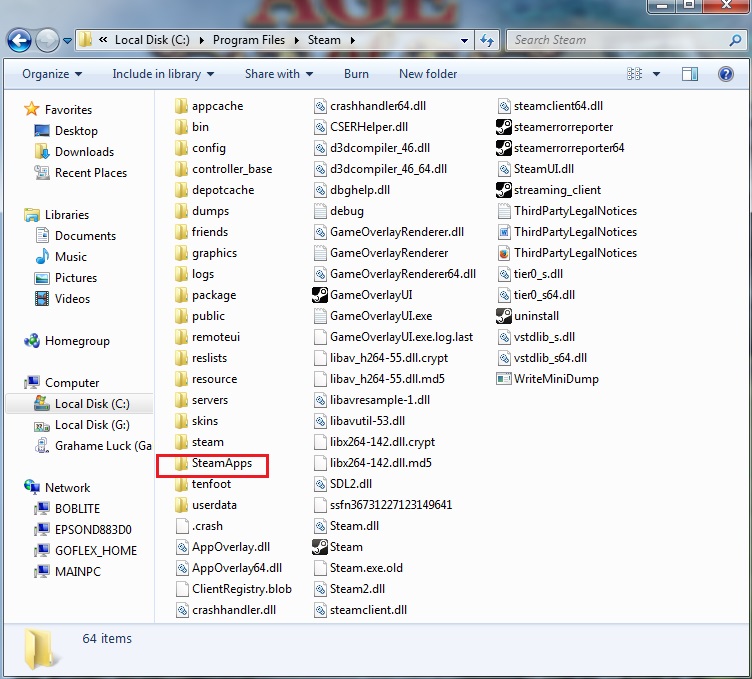This screenshot has height=679, width=752.
Task: Select the appcache folder icon
Action: coord(181,106)
